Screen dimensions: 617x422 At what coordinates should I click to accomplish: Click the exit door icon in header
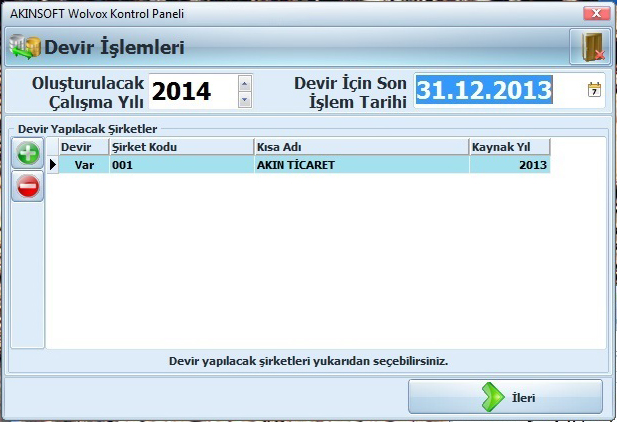point(591,47)
